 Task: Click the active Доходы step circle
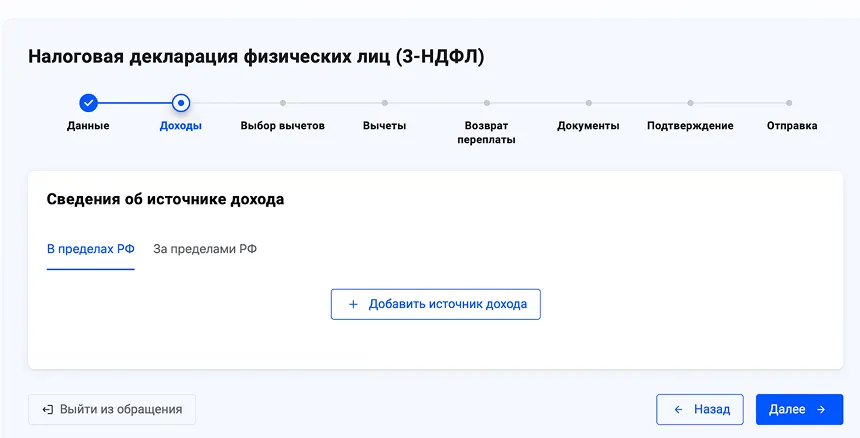click(x=181, y=102)
